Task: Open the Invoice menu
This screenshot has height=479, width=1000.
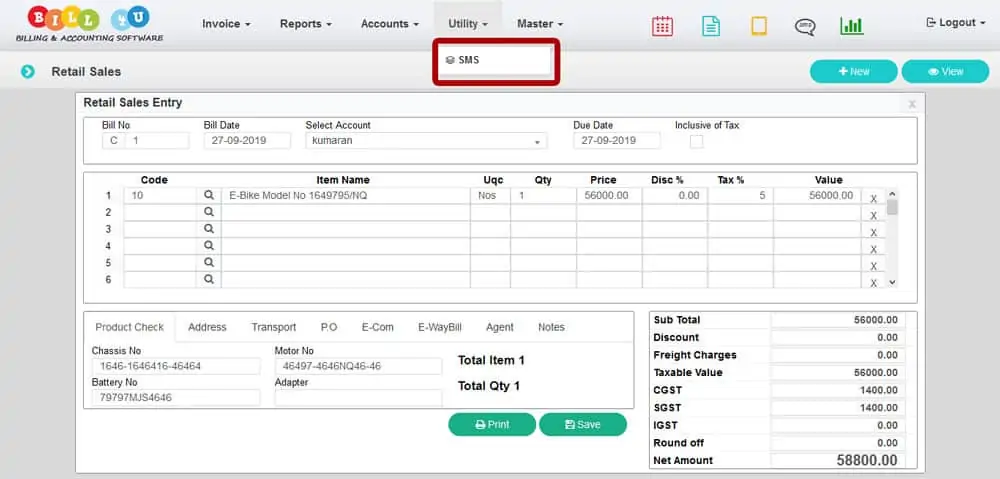Action: point(226,24)
